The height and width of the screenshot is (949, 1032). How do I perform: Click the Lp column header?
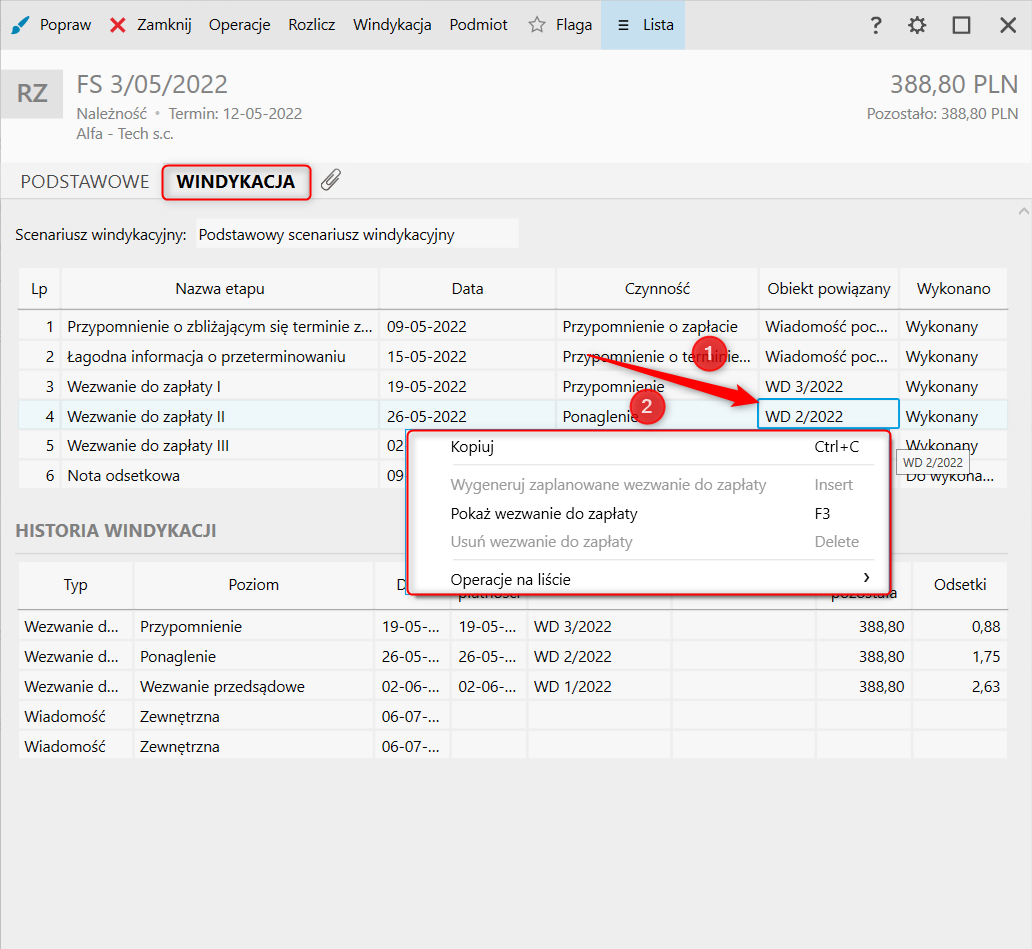(39, 289)
